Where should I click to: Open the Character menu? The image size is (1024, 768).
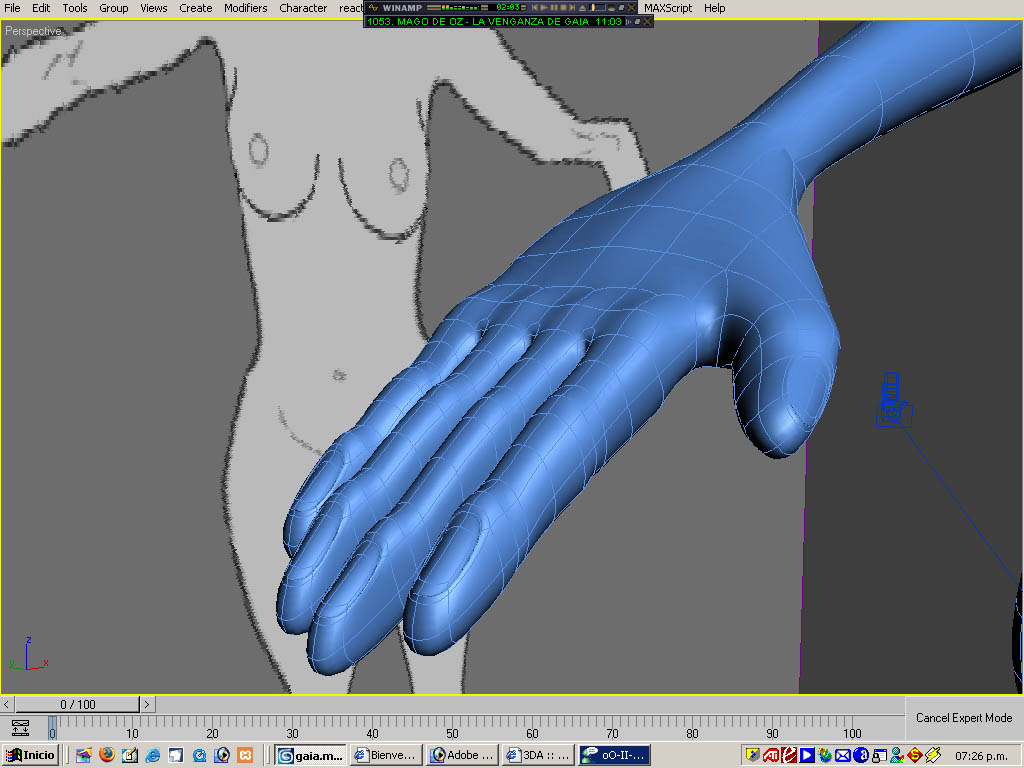(303, 8)
